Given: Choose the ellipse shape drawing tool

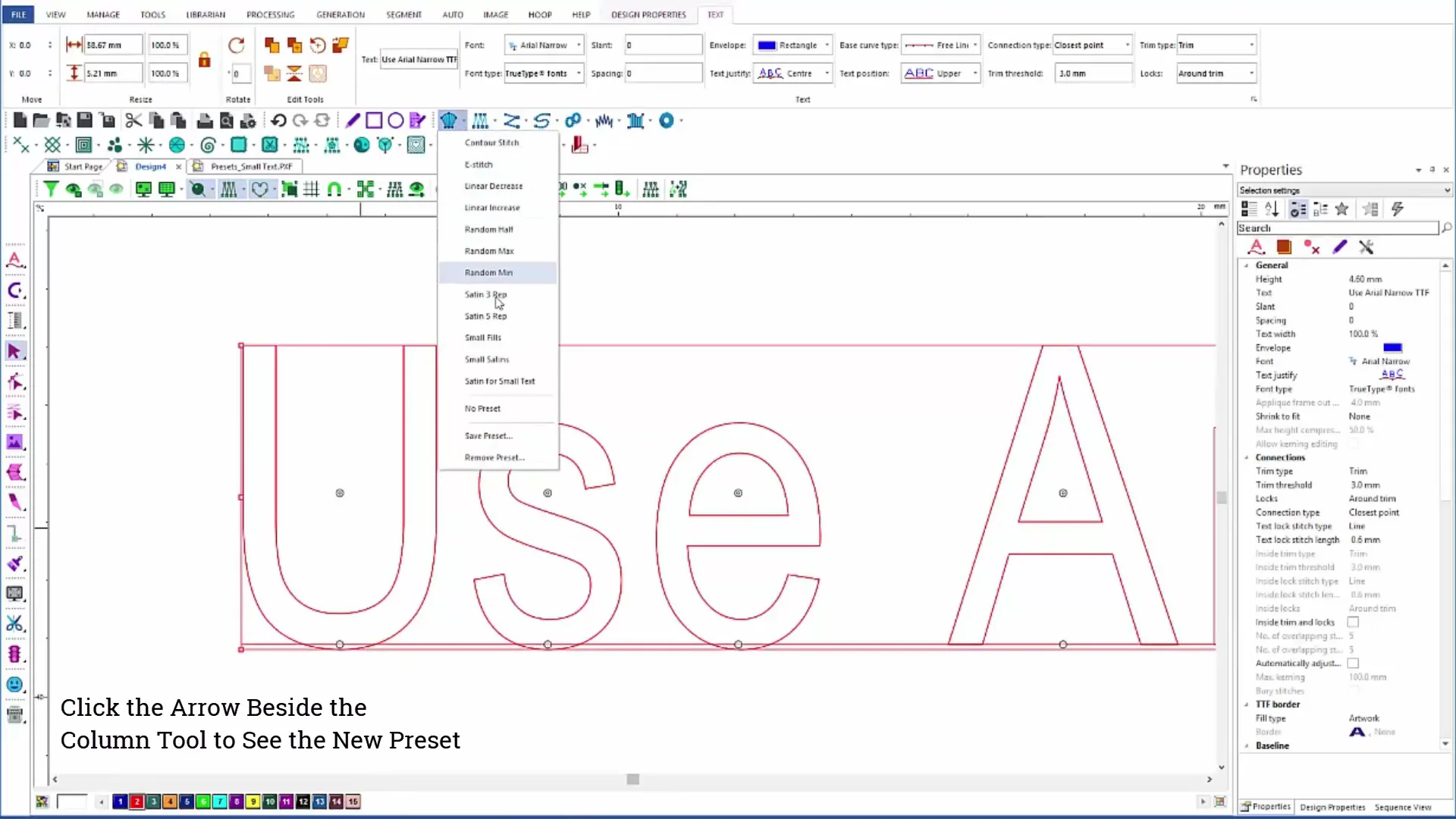Looking at the screenshot, I should pyautogui.click(x=395, y=121).
